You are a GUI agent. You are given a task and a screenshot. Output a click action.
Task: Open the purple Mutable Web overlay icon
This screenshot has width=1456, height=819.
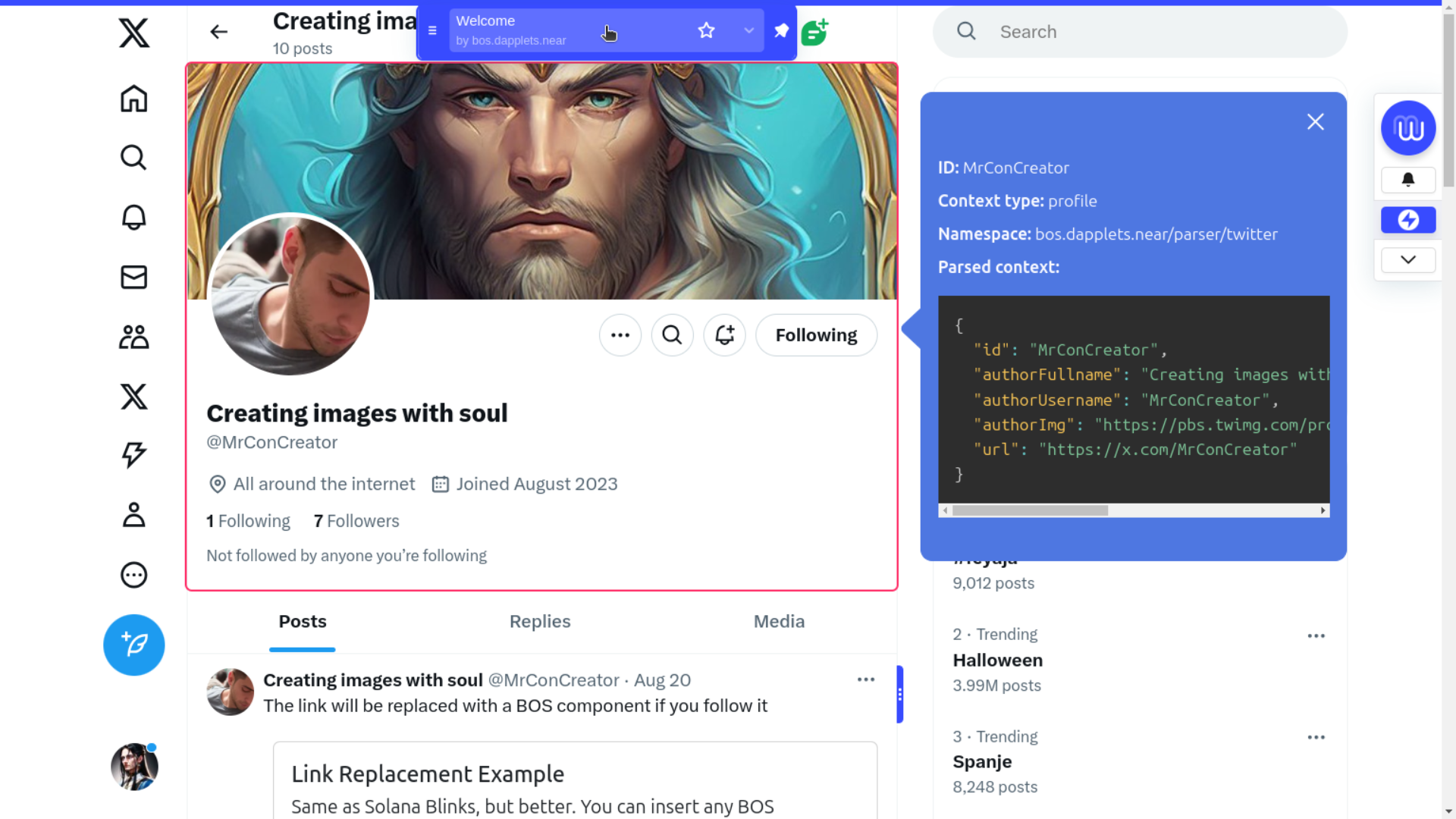pyautogui.click(x=1407, y=128)
